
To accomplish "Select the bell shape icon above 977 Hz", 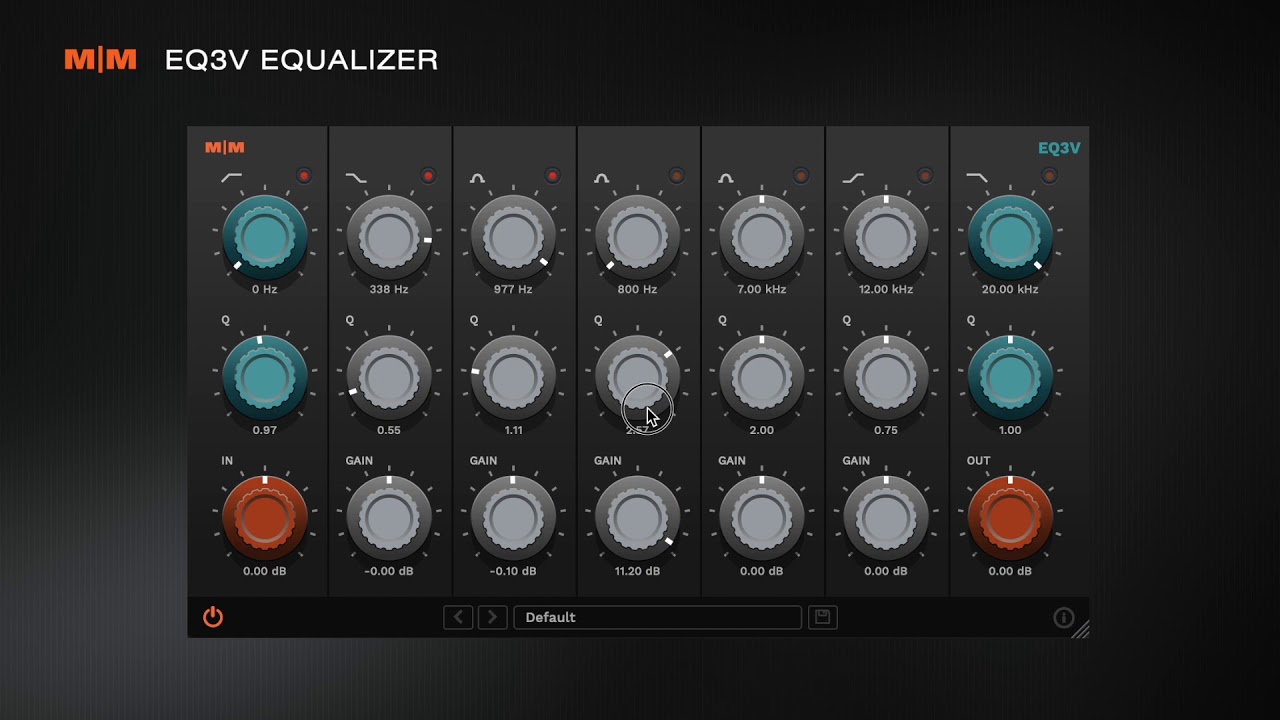I will tap(478, 178).
